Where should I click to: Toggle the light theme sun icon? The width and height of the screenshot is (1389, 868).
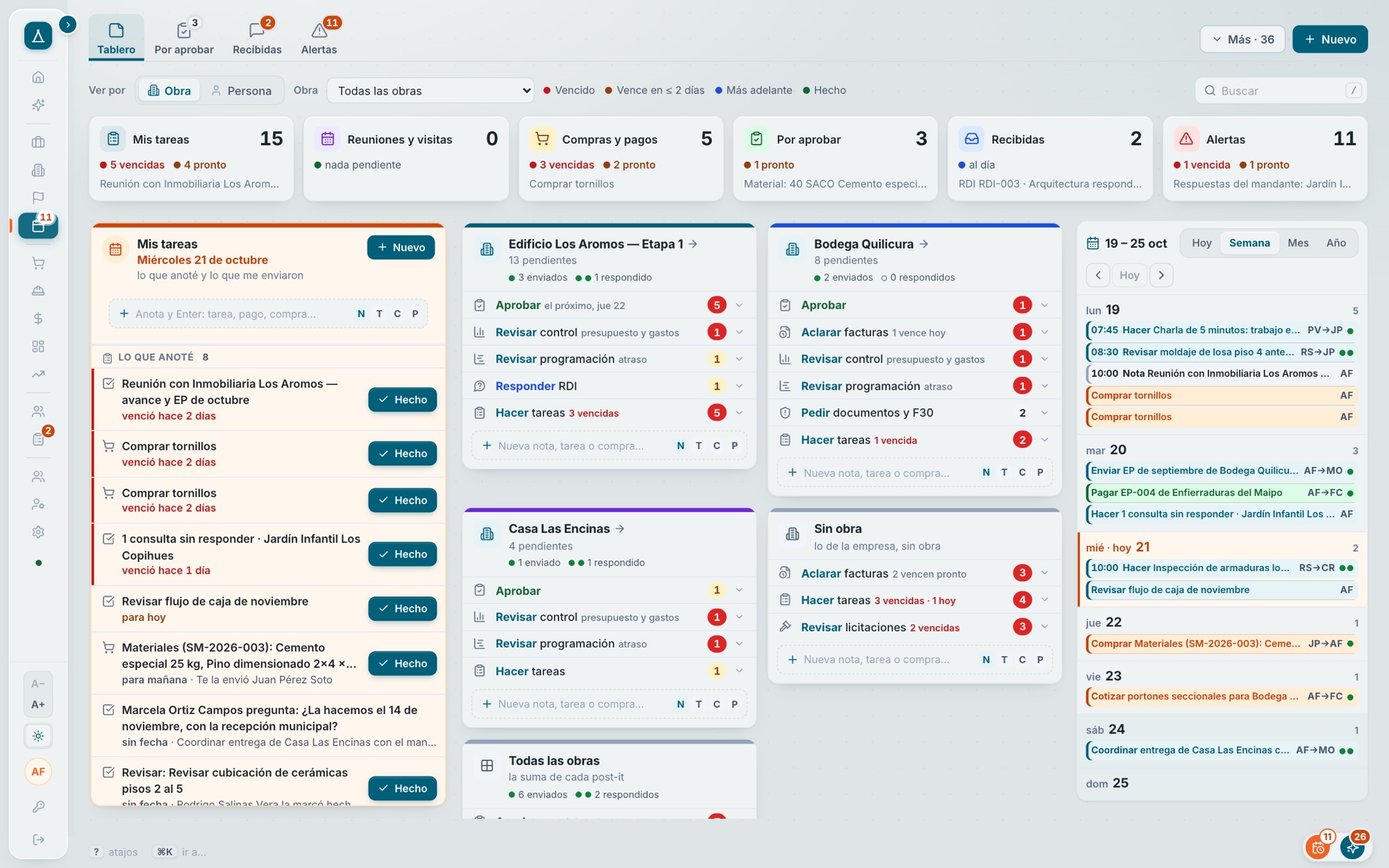click(38, 736)
